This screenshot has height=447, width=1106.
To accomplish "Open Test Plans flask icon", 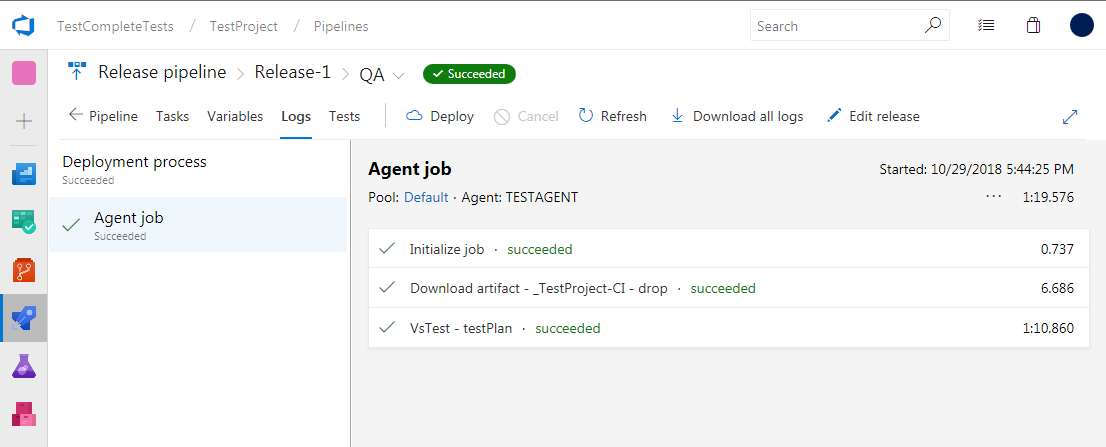I will [x=24, y=366].
